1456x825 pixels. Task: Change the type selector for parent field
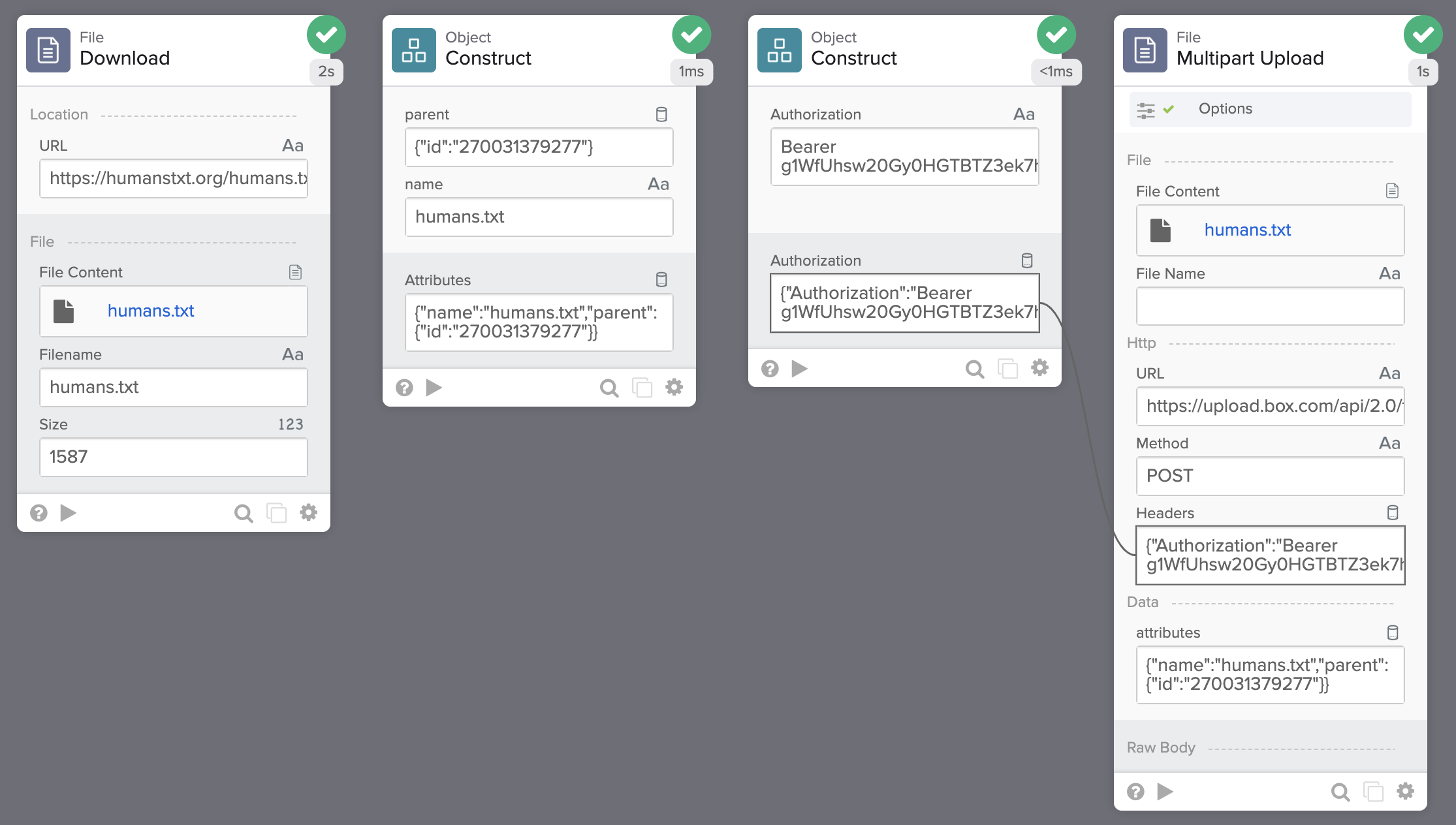(x=661, y=114)
